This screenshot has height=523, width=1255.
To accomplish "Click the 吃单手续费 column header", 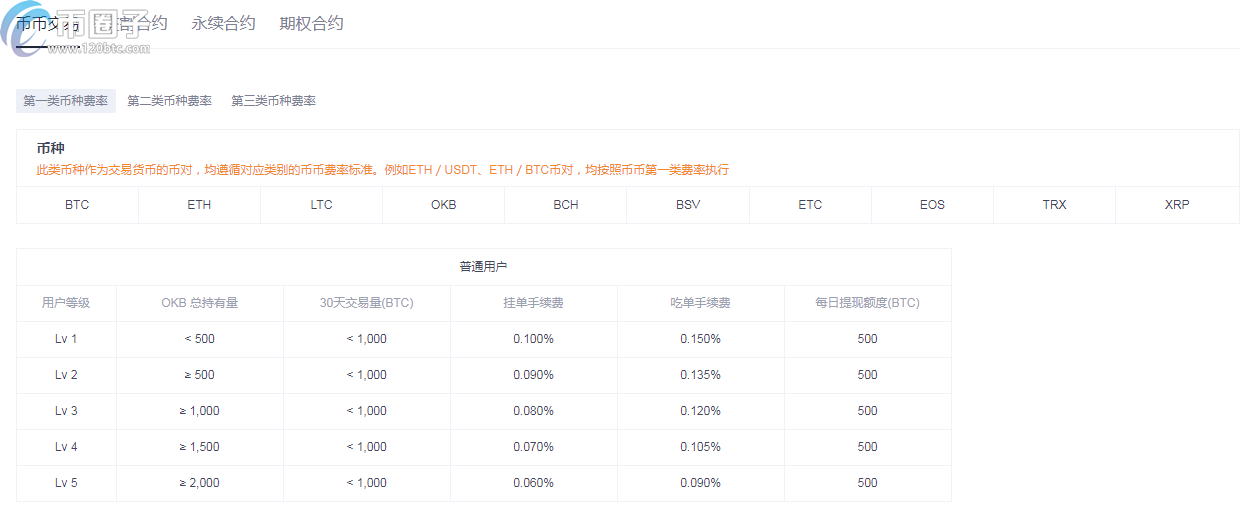I will (700, 303).
